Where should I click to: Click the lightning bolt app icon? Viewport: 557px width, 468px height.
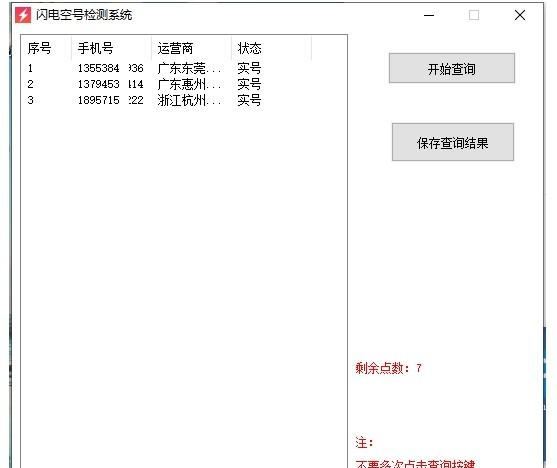pyautogui.click(x=23, y=15)
